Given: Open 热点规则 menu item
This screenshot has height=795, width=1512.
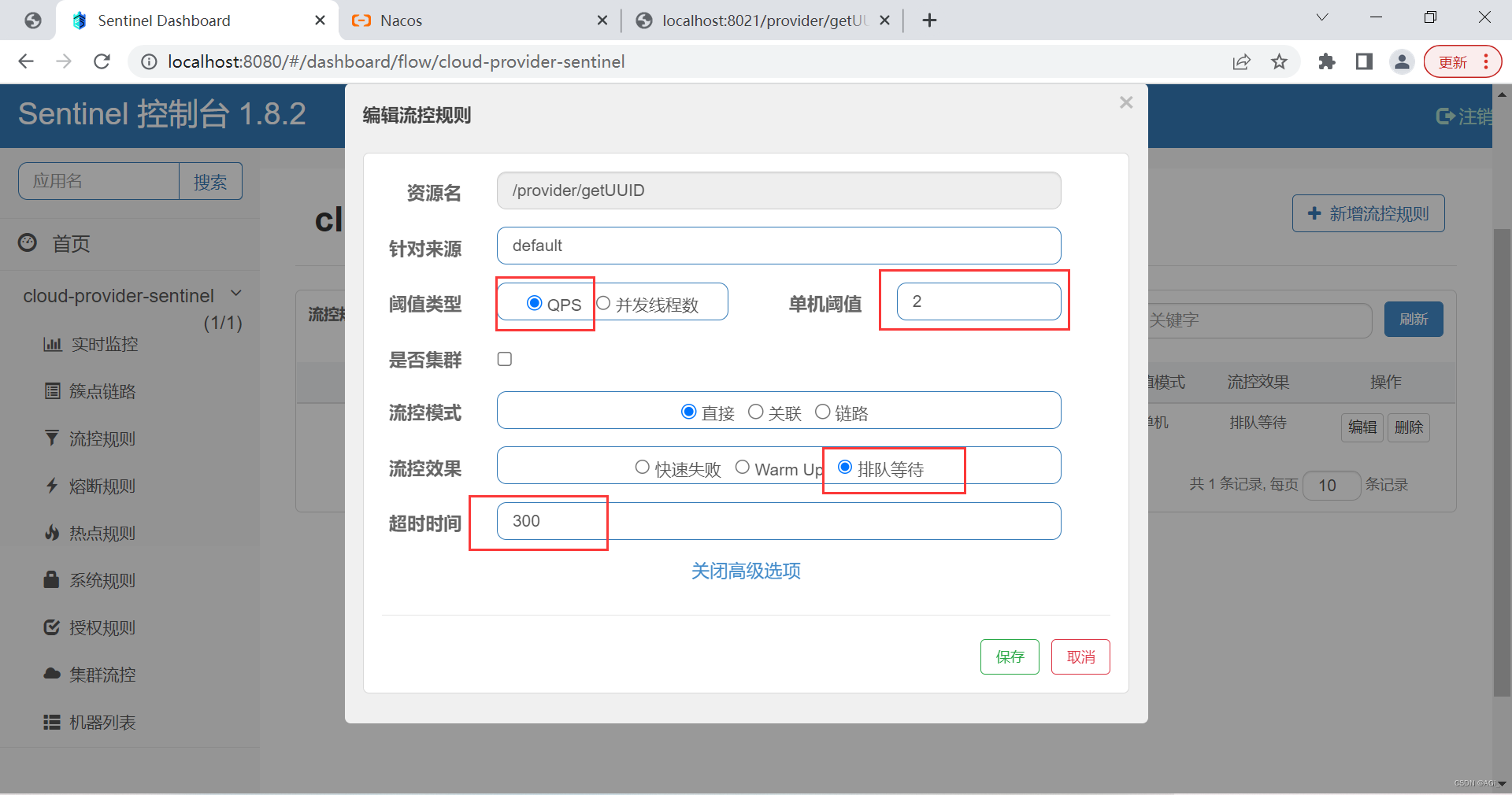Looking at the screenshot, I should 90,533.
